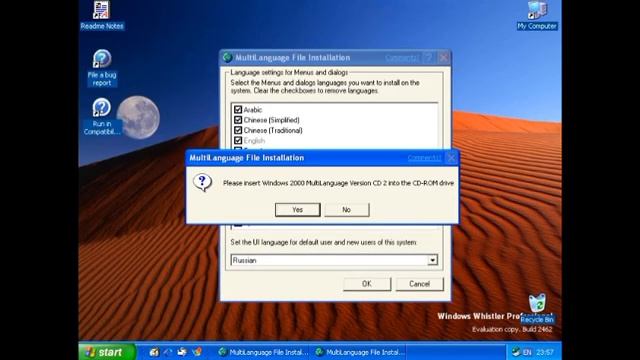
Task: Uncheck Chinese (Traditional) checkbox
Action: pyautogui.click(x=238, y=130)
